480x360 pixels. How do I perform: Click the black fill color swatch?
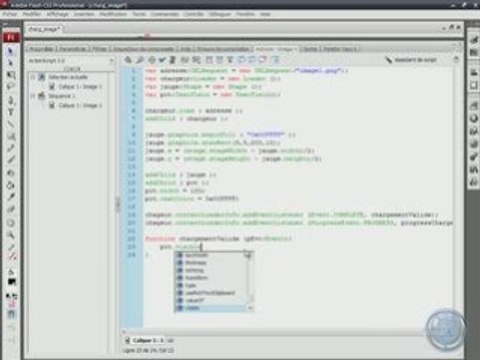point(12,282)
